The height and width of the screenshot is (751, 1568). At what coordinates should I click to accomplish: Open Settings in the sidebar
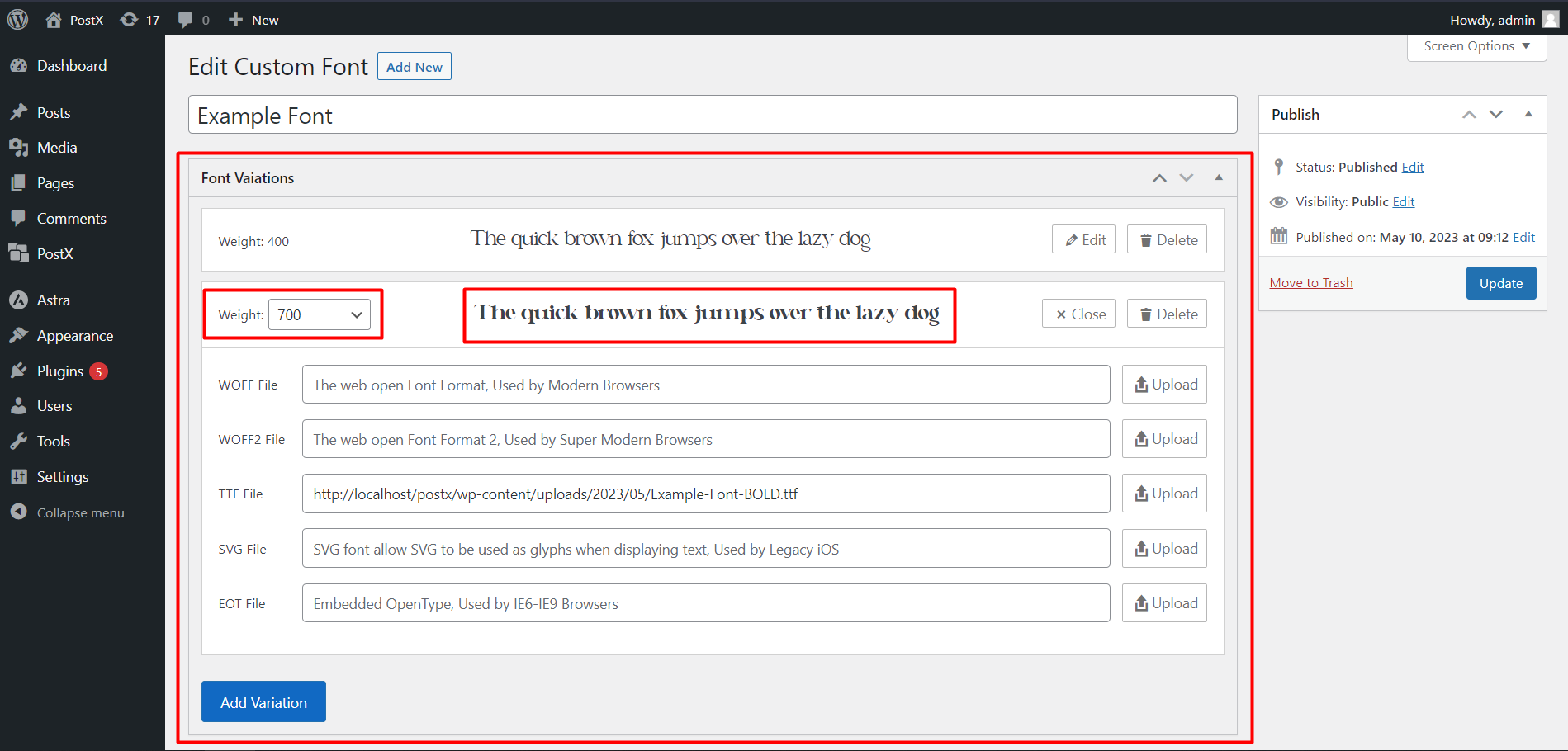click(62, 477)
